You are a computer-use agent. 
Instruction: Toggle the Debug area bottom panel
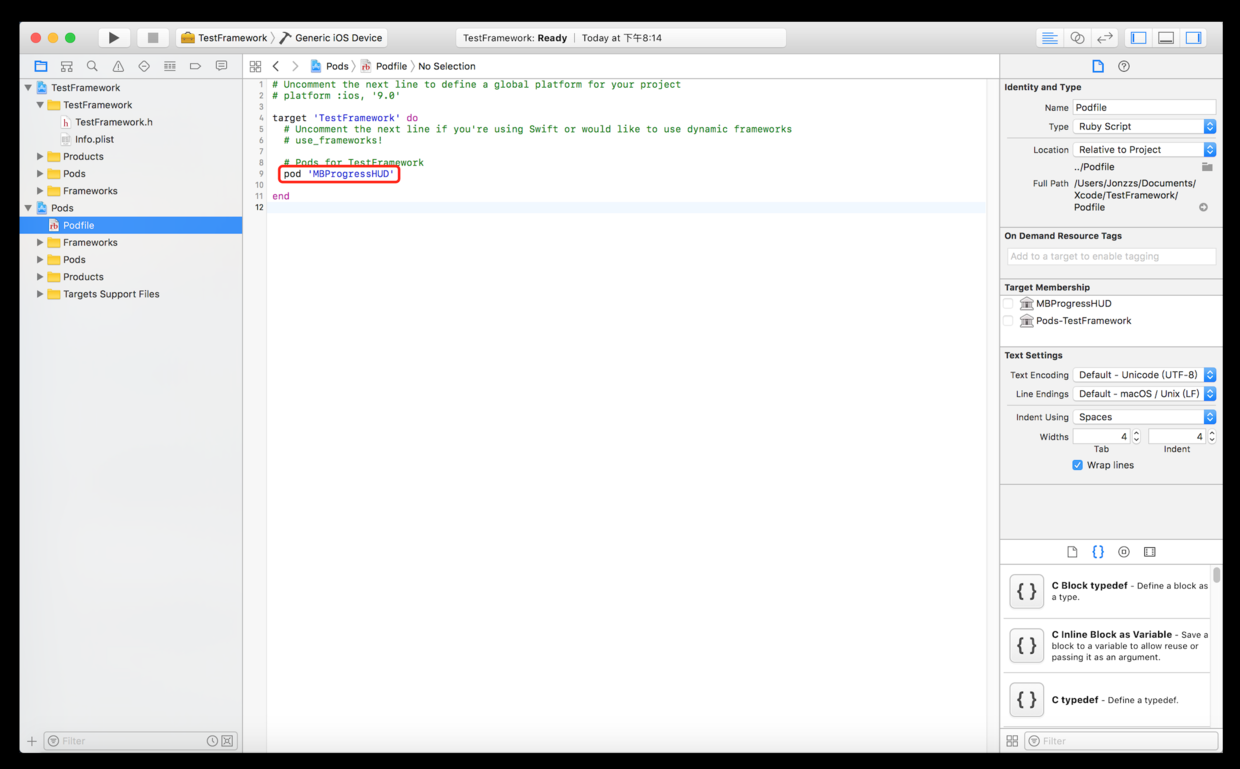[x=1166, y=38]
